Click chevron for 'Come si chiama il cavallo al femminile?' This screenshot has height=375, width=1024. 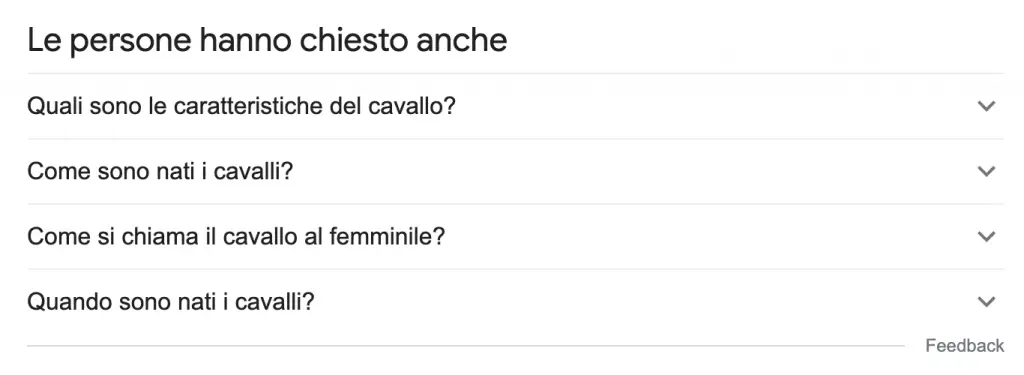click(986, 236)
